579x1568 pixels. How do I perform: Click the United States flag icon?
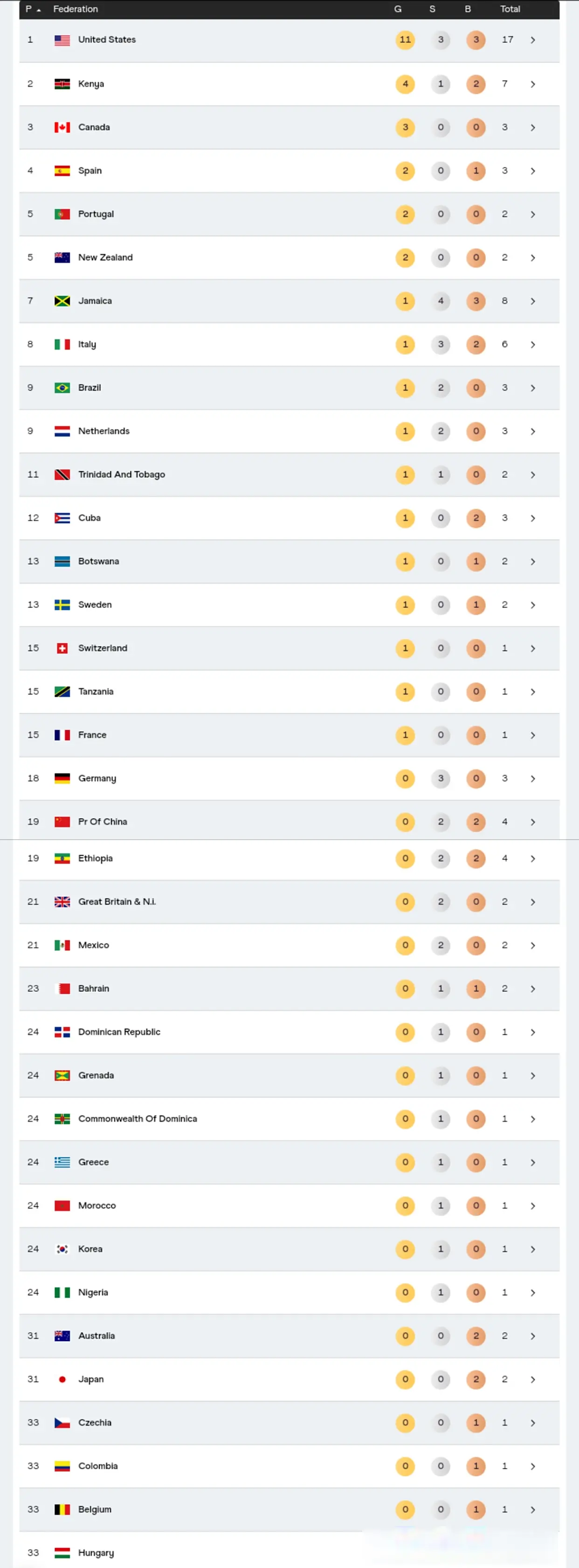62,40
